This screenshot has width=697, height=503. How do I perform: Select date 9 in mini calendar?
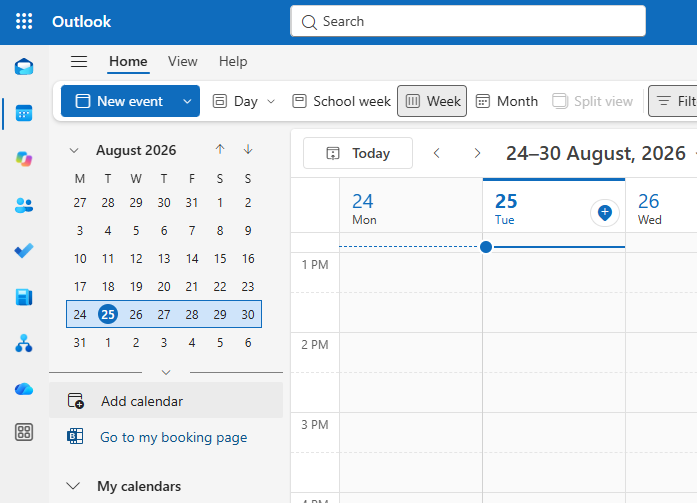248,231
